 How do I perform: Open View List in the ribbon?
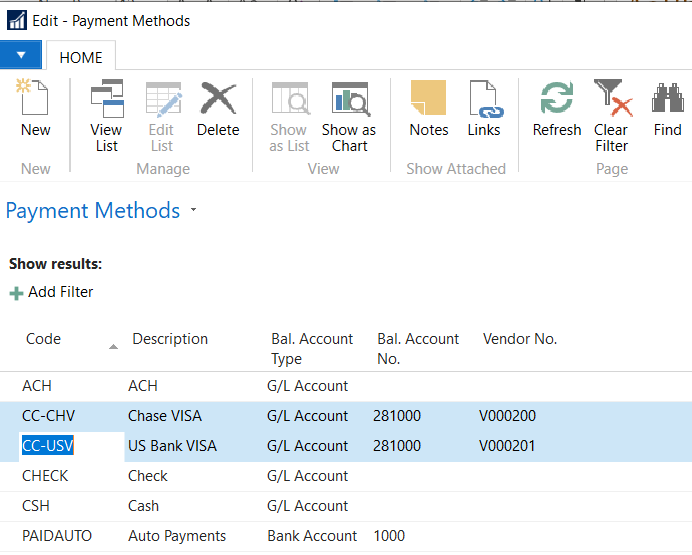click(x=106, y=101)
